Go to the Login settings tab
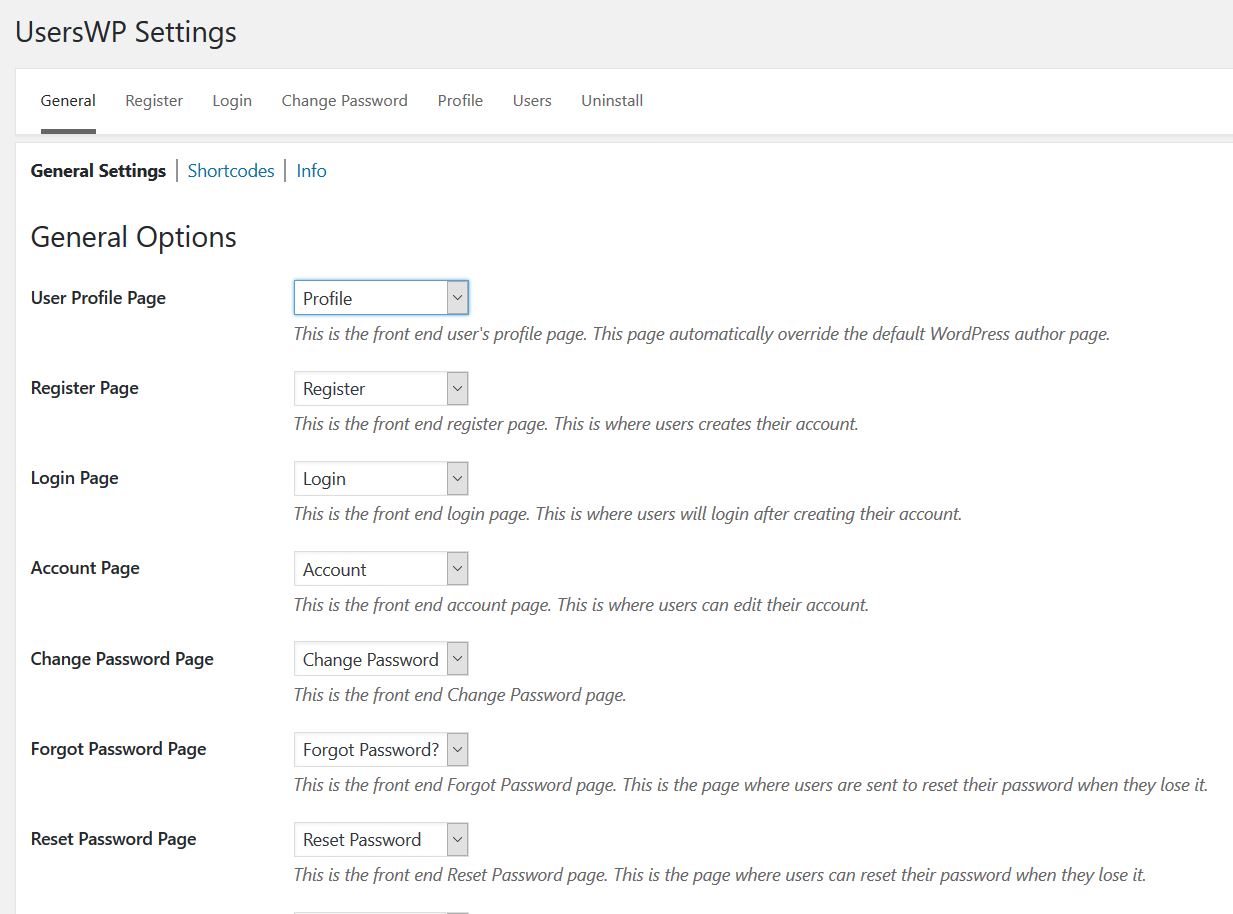The image size is (1233, 914). [232, 101]
